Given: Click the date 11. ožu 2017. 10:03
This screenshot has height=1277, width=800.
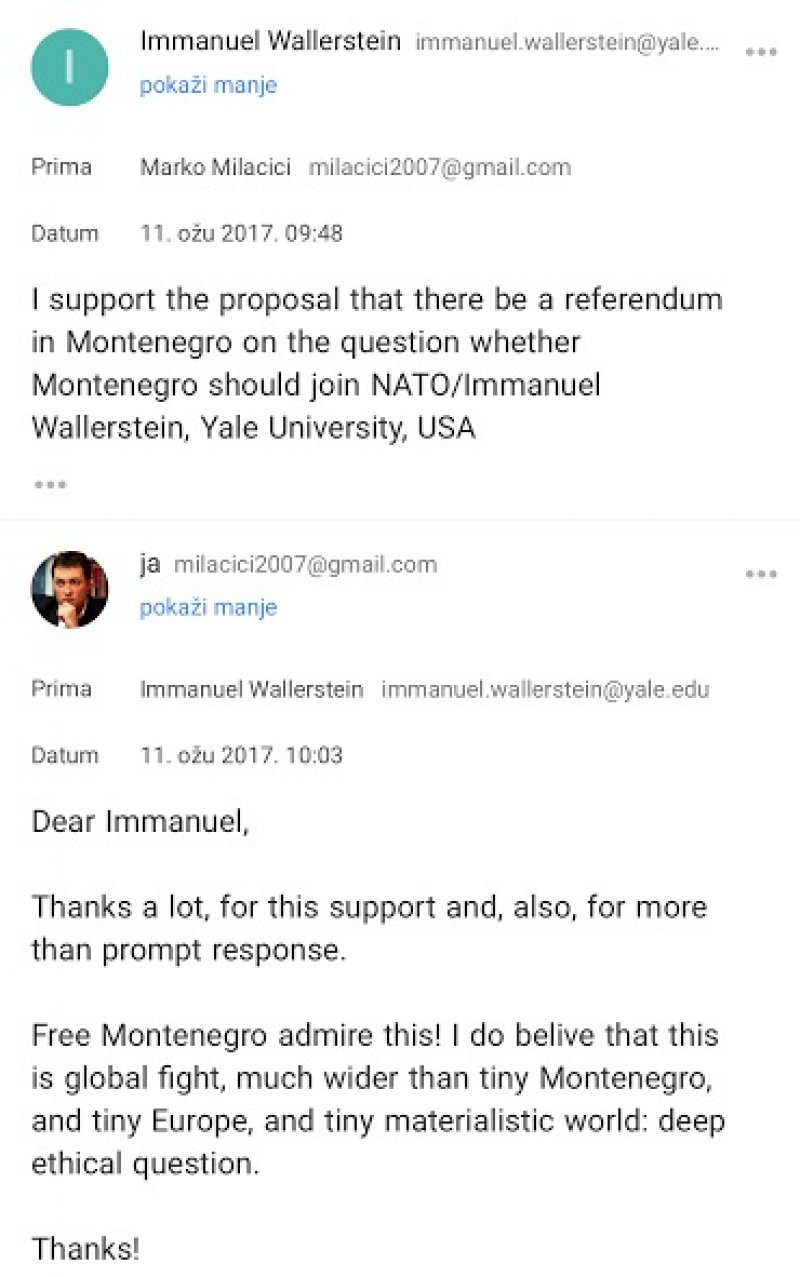Looking at the screenshot, I should click(x=241, y=755).
